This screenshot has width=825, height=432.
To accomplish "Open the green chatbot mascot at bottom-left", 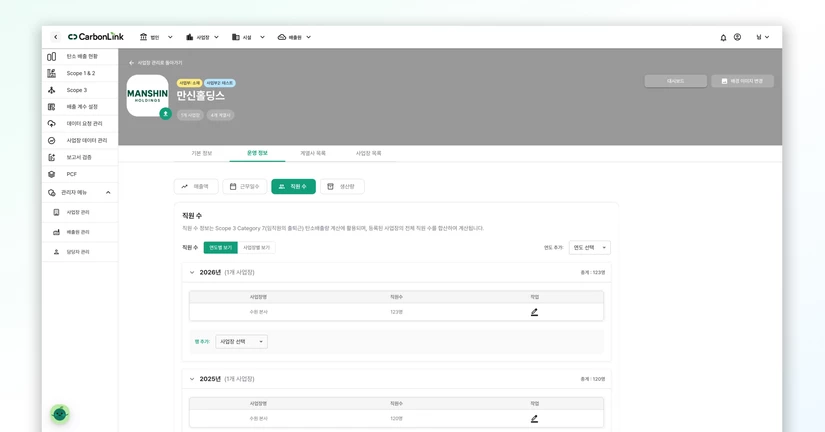I will pos(60,414).
